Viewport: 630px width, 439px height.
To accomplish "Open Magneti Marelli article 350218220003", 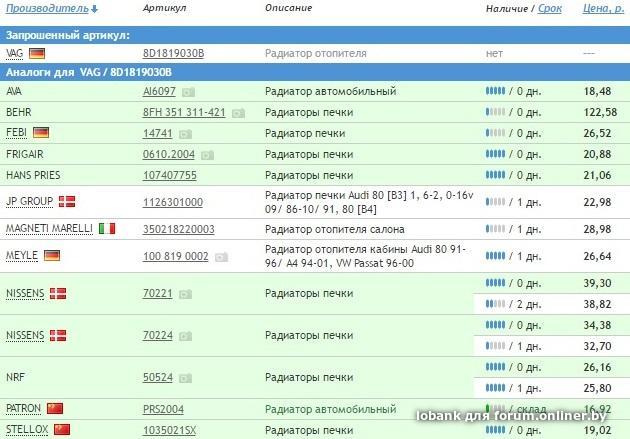I will [178, 229].
